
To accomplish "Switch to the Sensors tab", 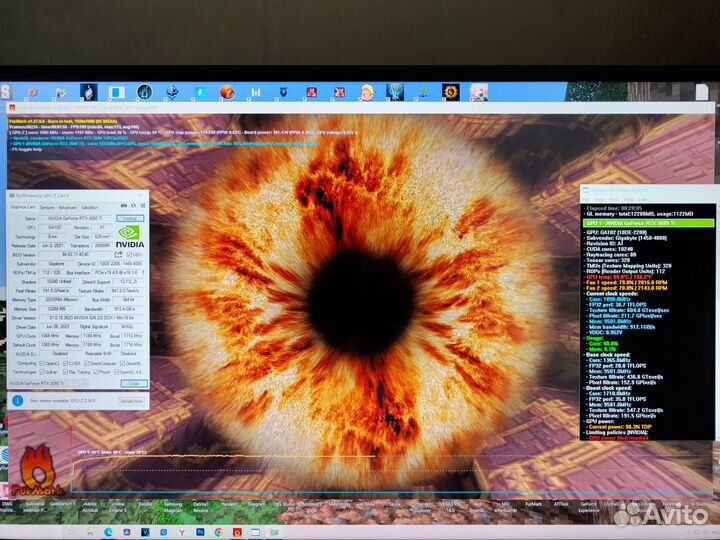I will [x=47, y=208].
